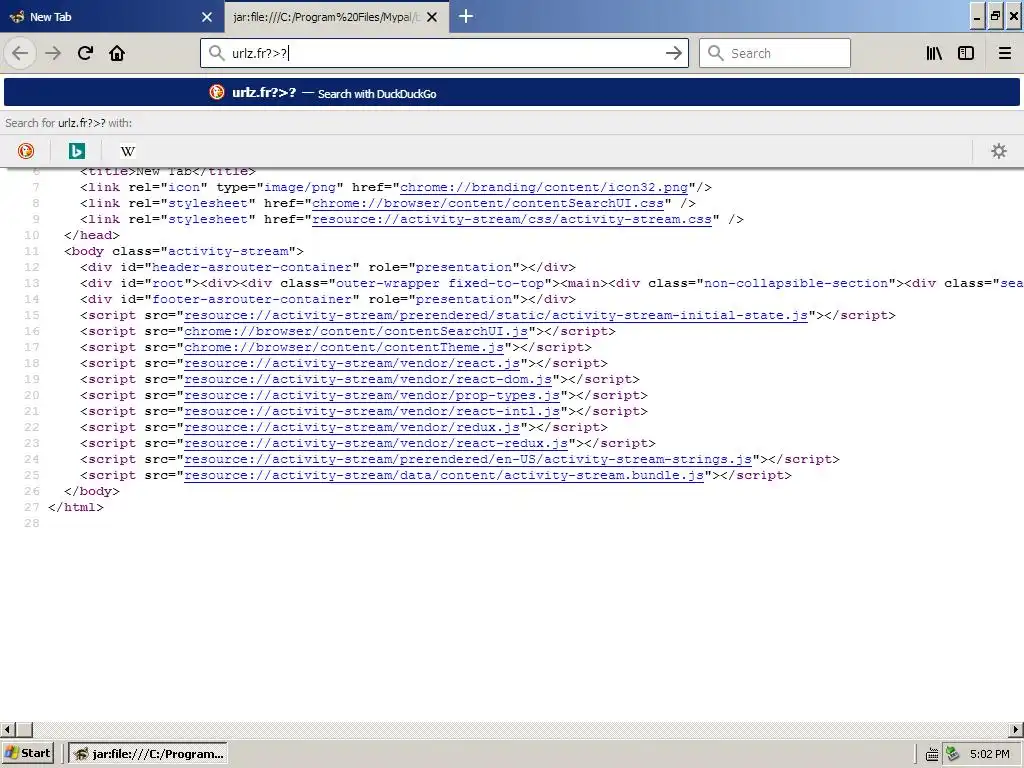
Task: Close the jar:file tab
Action: [432, 17]
